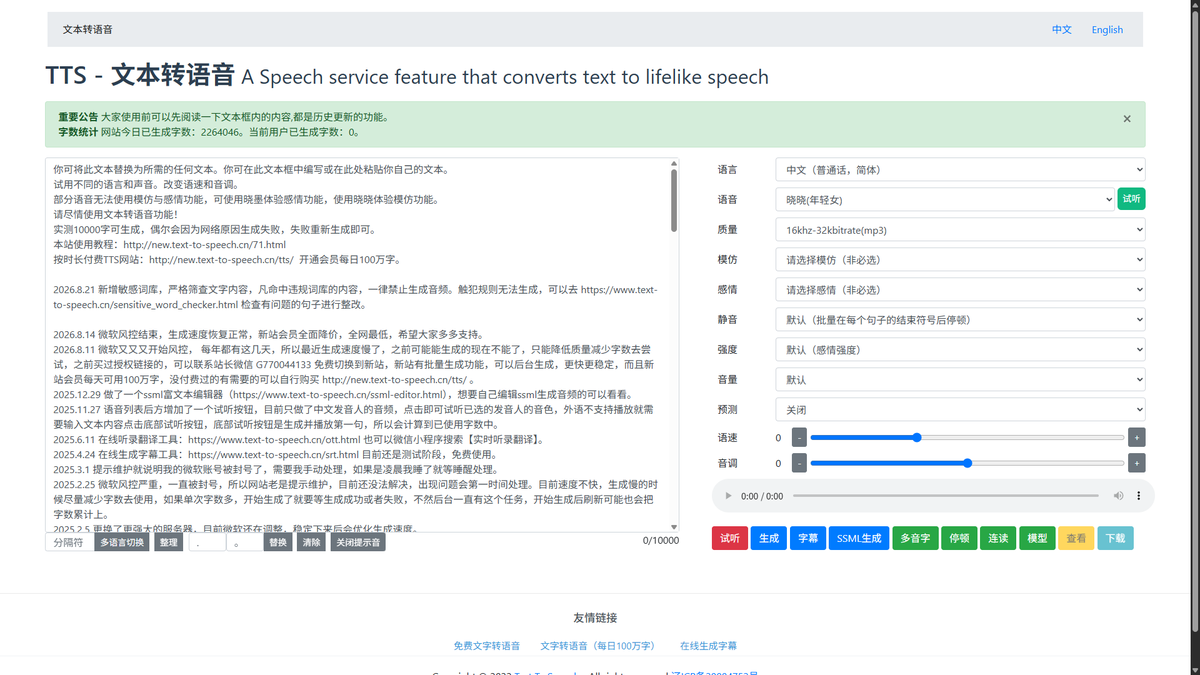Click the yellow 查看 button
This screenshot has height=675, width=1200.
pos(1076,538)
